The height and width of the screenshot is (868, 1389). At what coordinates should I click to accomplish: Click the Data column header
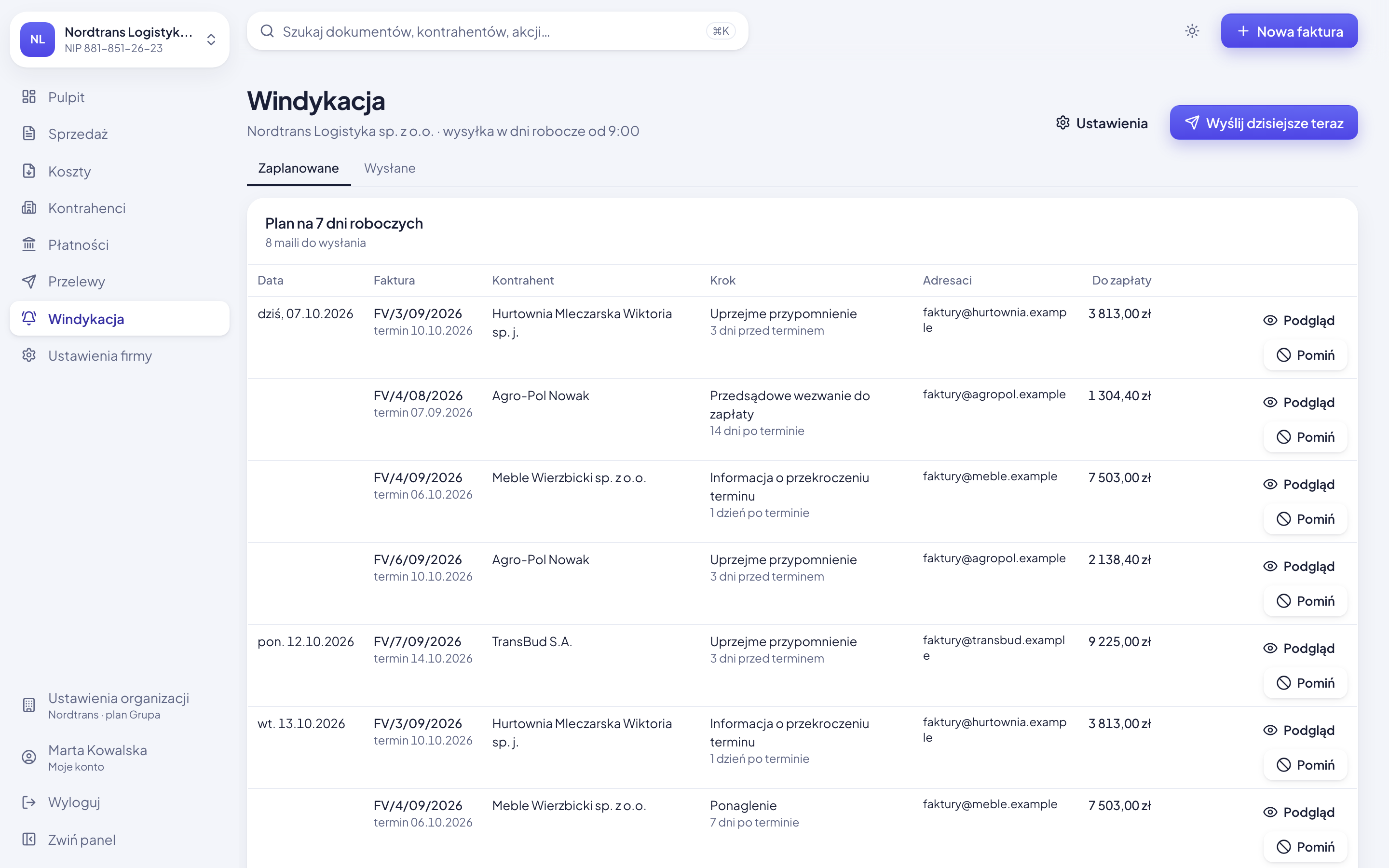coord(271,280)
